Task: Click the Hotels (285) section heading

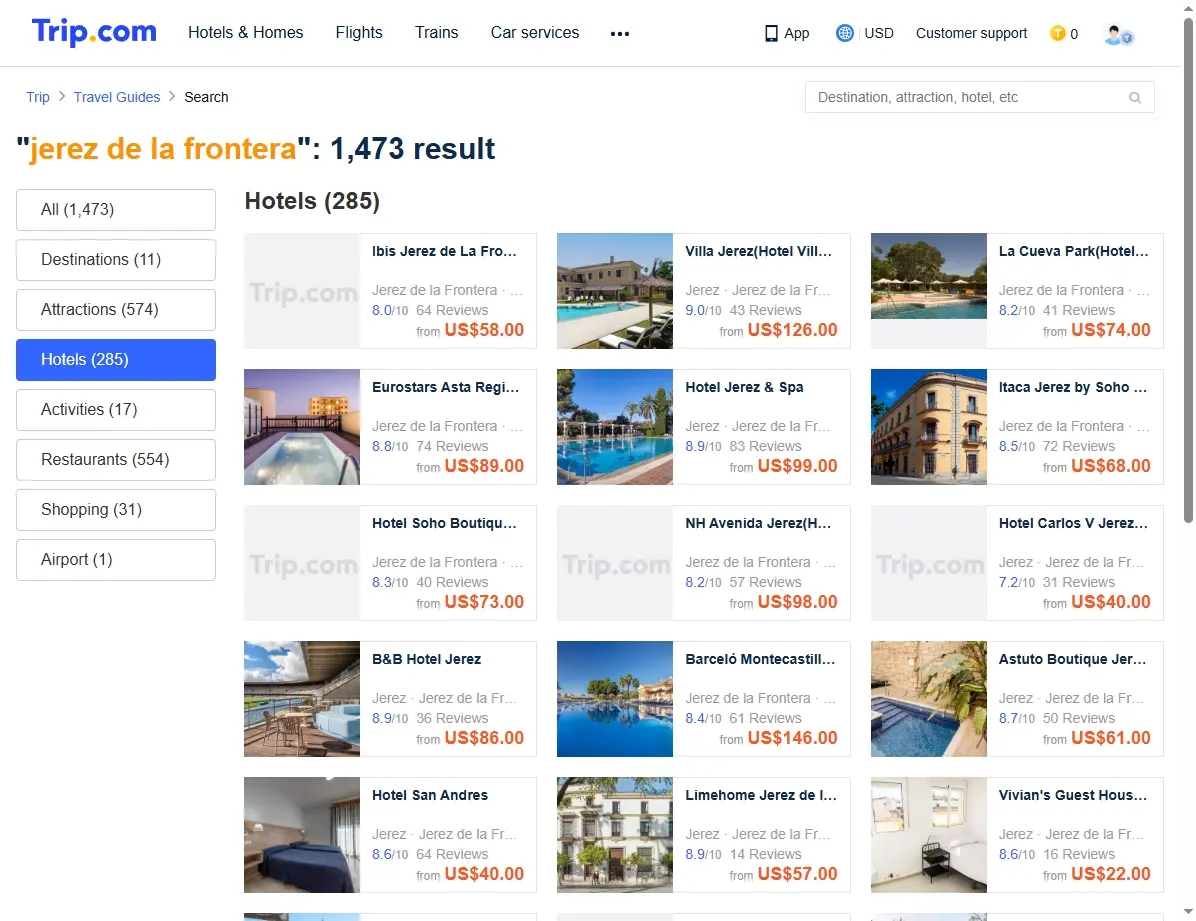Action: 312,201
